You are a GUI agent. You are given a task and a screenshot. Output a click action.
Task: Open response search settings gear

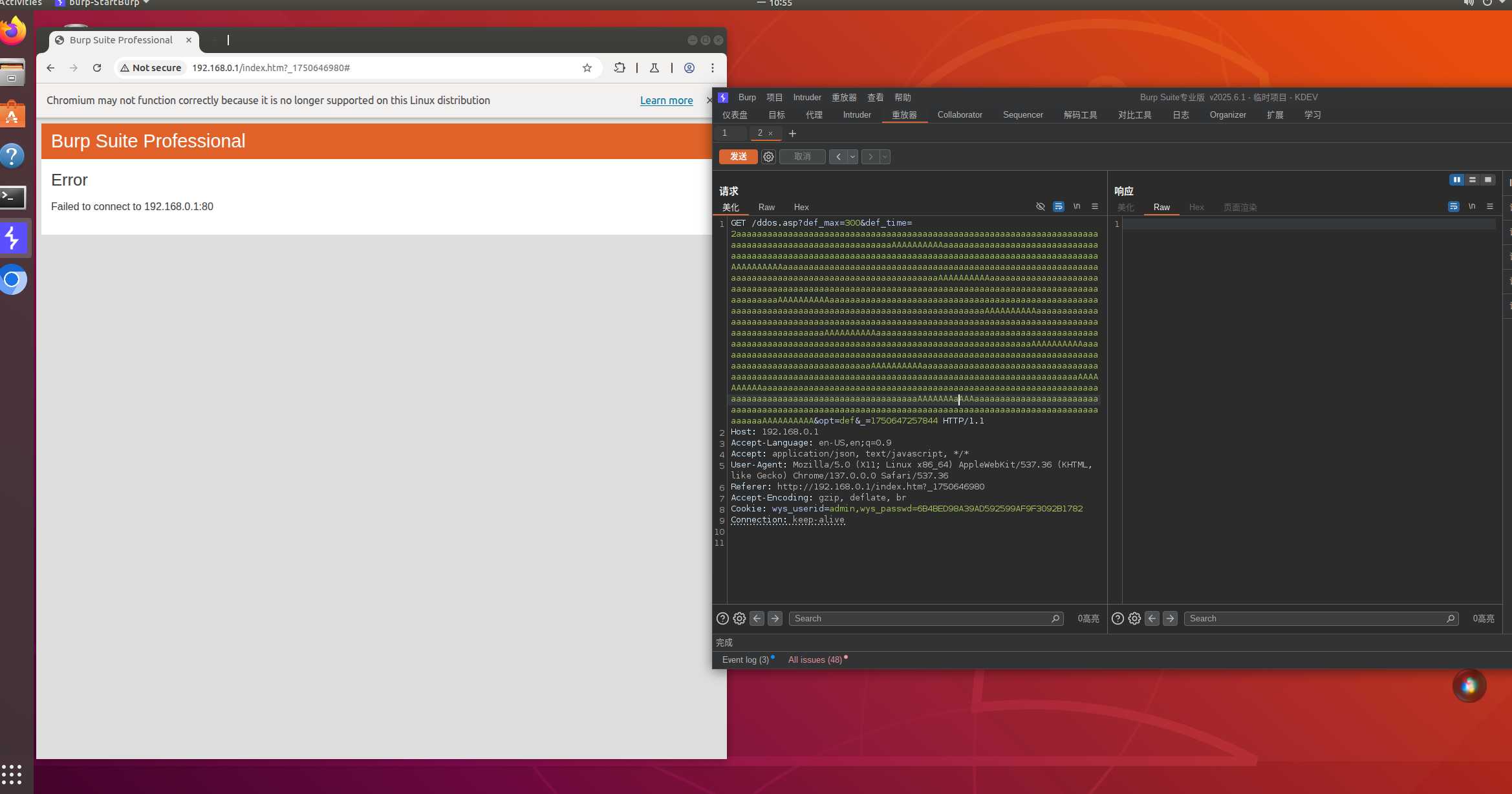click(1134, 619)
